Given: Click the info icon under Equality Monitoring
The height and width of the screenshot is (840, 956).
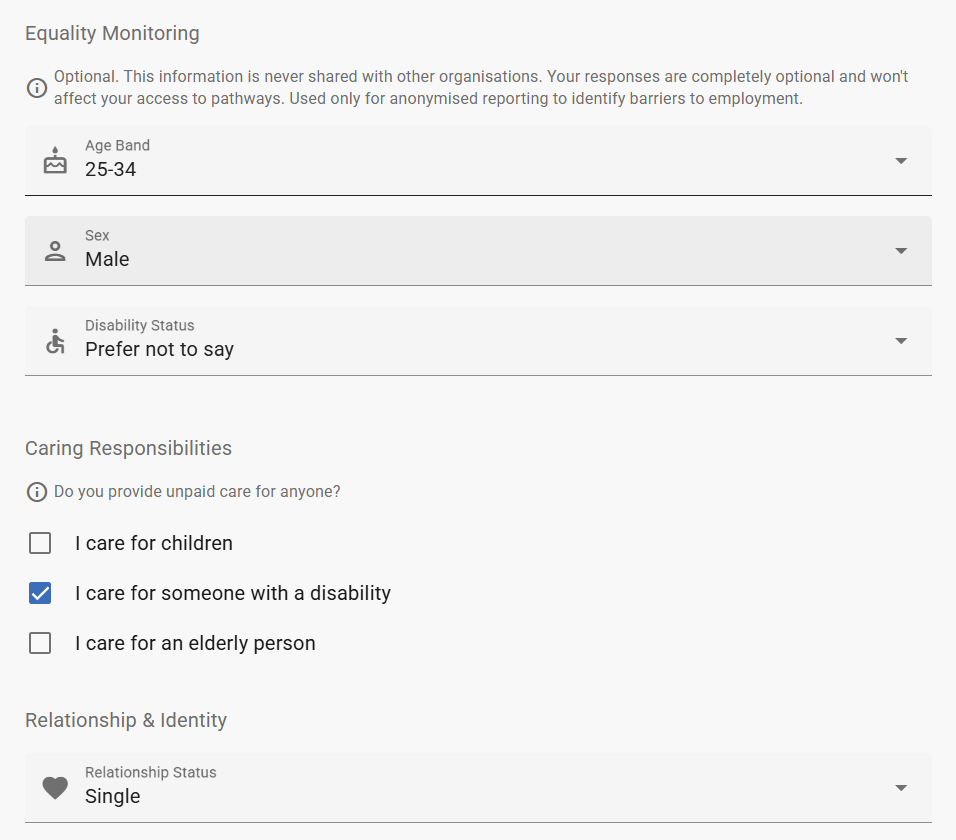Looking at the screenshot, I should click(37, 88).
